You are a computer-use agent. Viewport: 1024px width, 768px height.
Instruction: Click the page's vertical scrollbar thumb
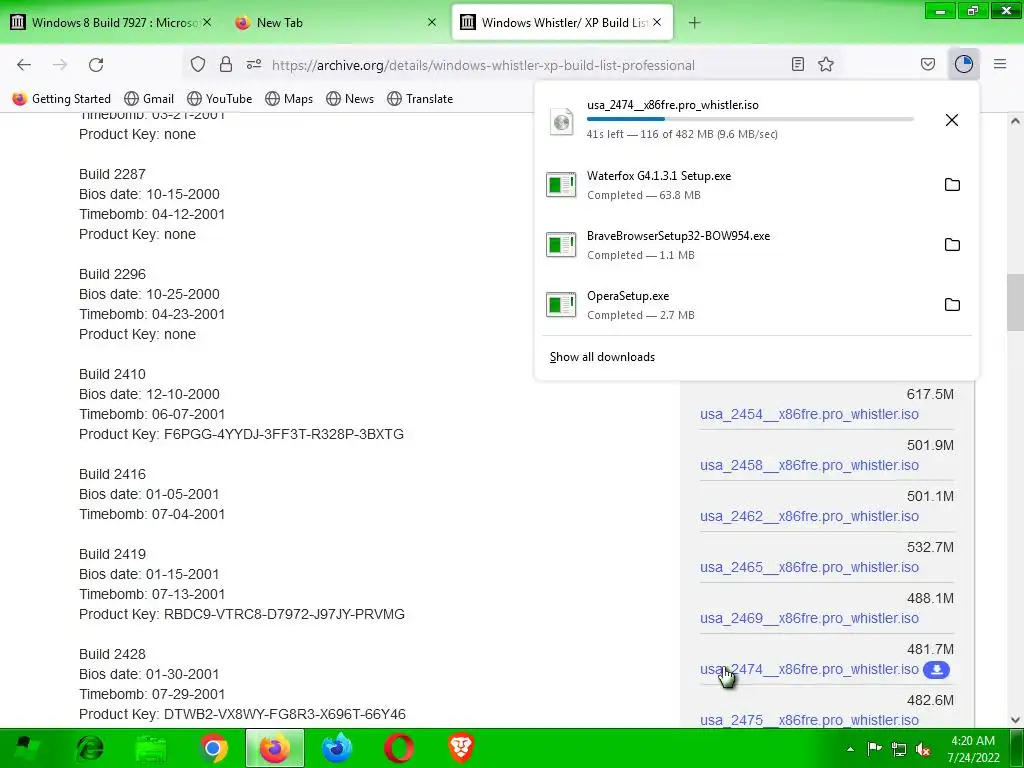pos(1015,302)
